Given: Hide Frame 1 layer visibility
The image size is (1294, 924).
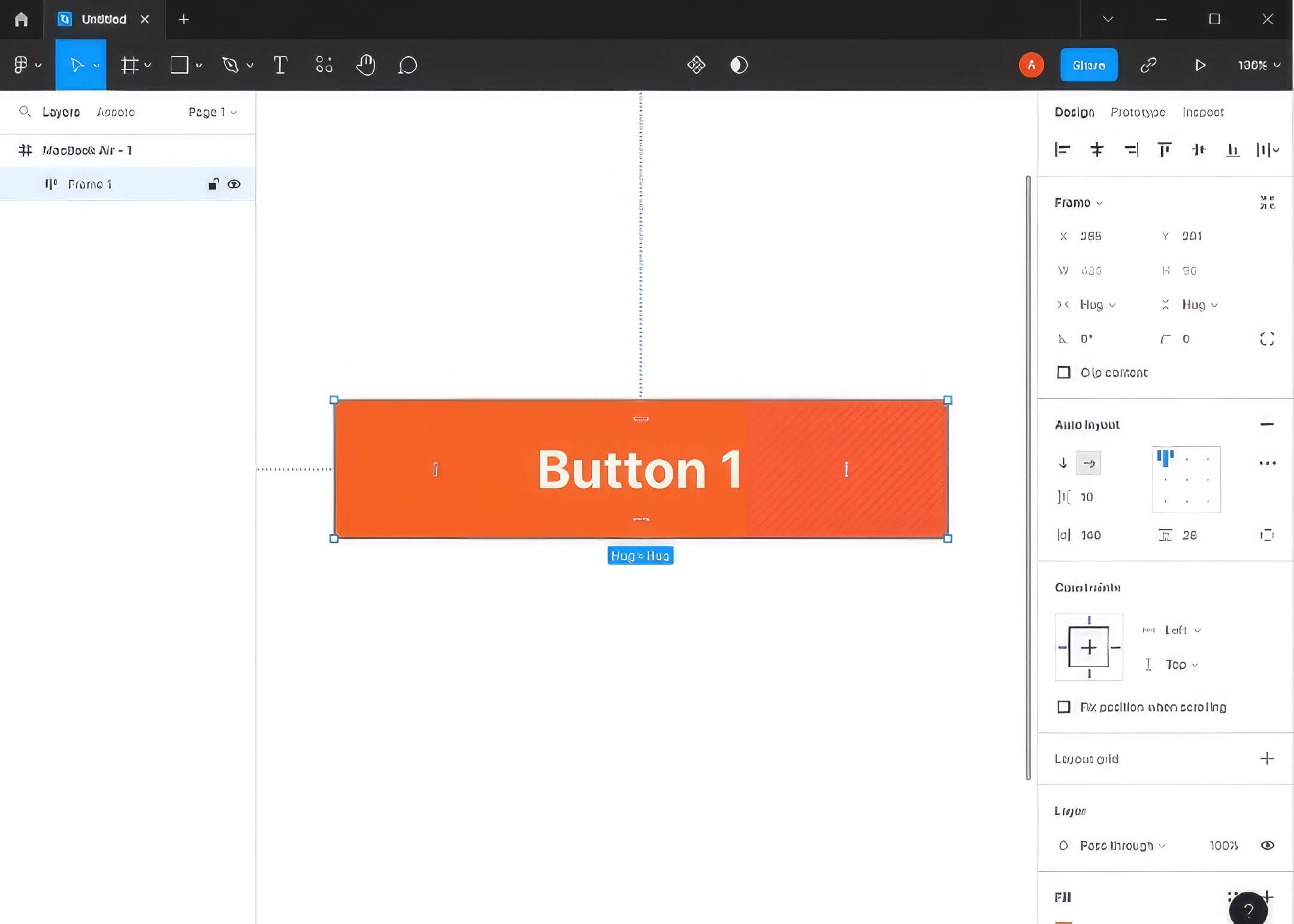Looking at the screenshot, I should click(234, 184).
